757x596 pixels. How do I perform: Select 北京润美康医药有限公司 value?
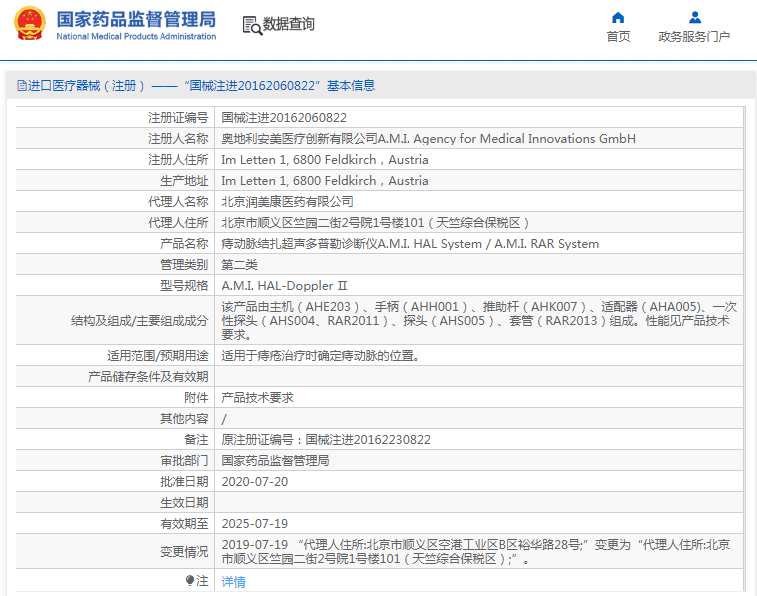tap(287, 202)
